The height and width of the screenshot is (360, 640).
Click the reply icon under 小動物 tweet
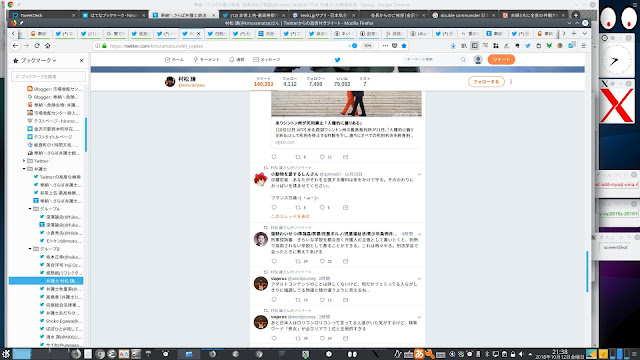[274, 207]
